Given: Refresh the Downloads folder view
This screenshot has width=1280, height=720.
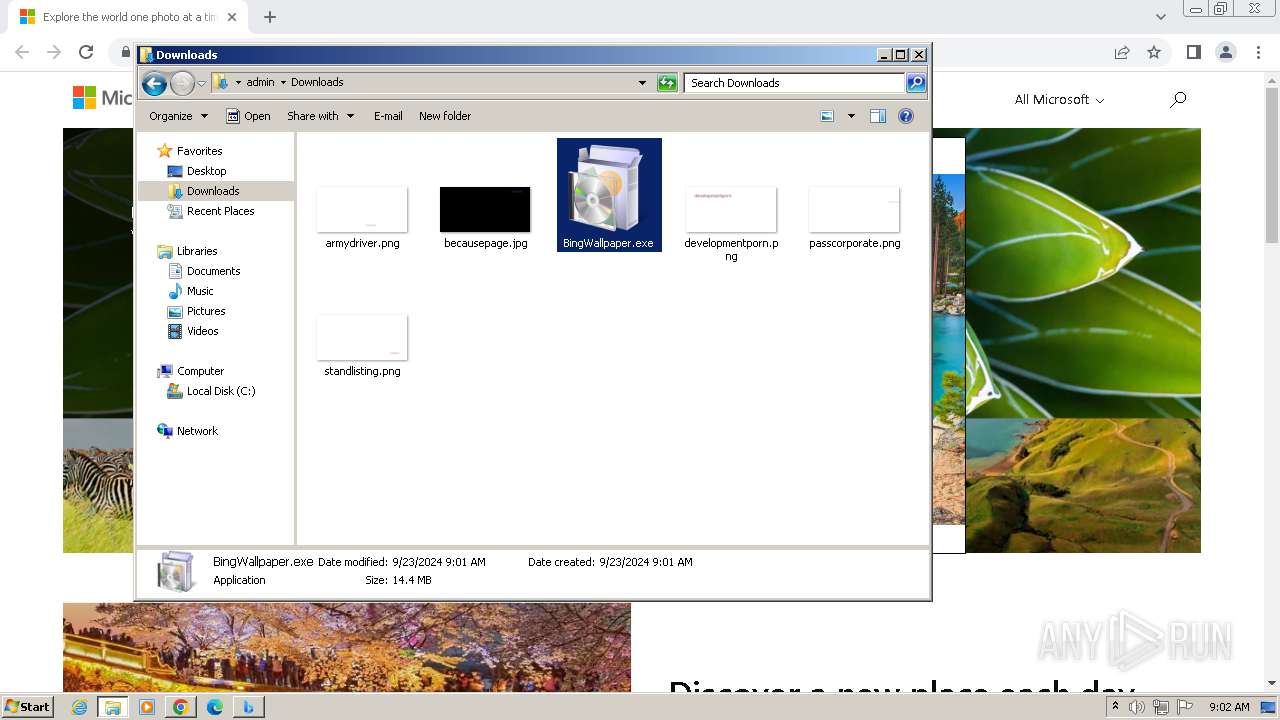Looking at the screenshot, I should click(x=667, y=83).
